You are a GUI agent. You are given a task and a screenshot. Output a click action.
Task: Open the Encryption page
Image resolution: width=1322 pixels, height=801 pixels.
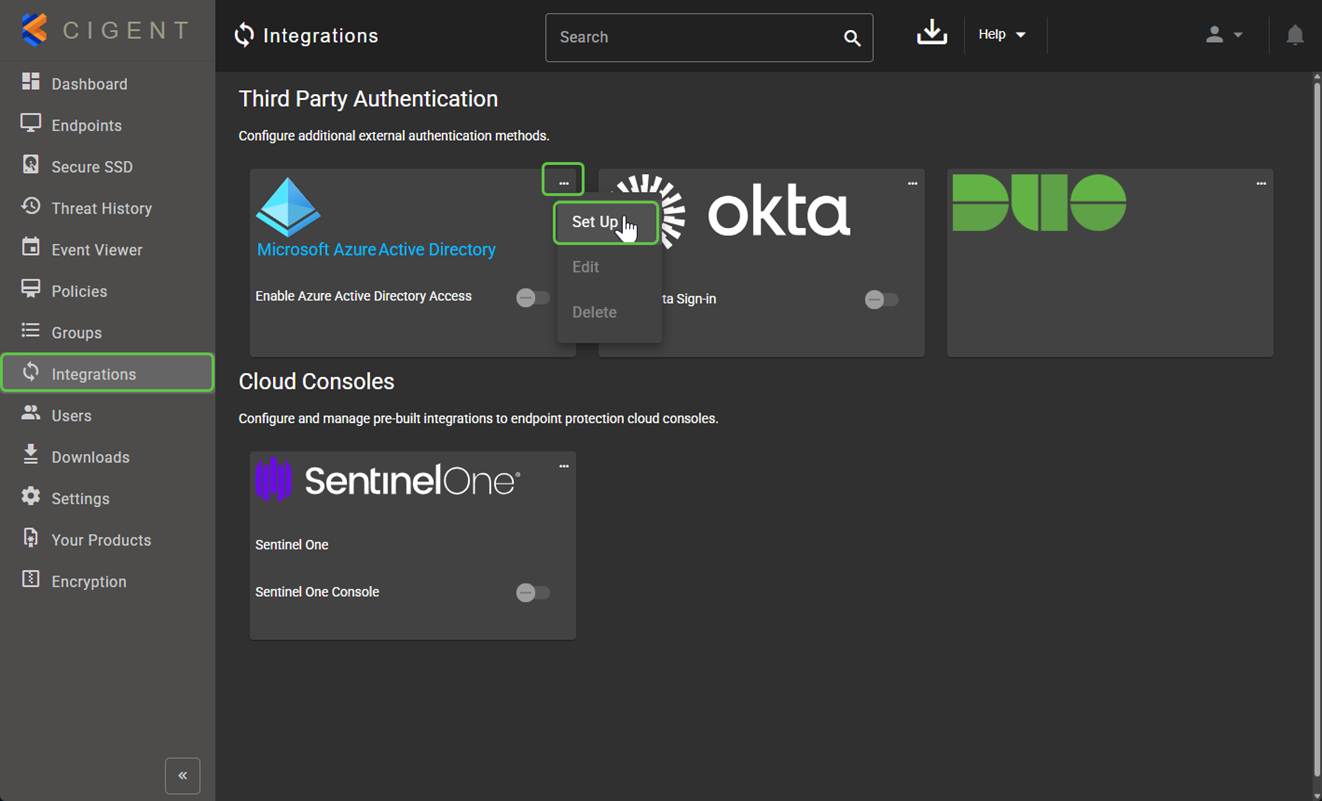107,582
